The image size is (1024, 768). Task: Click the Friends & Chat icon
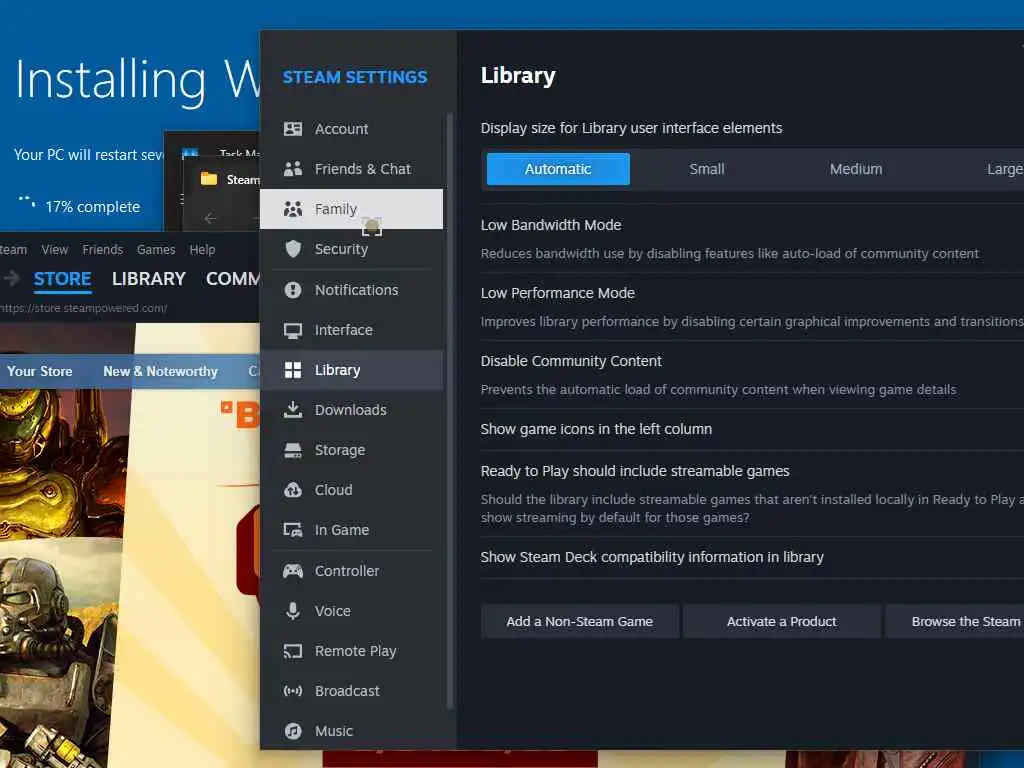click(x=293, y=169)
